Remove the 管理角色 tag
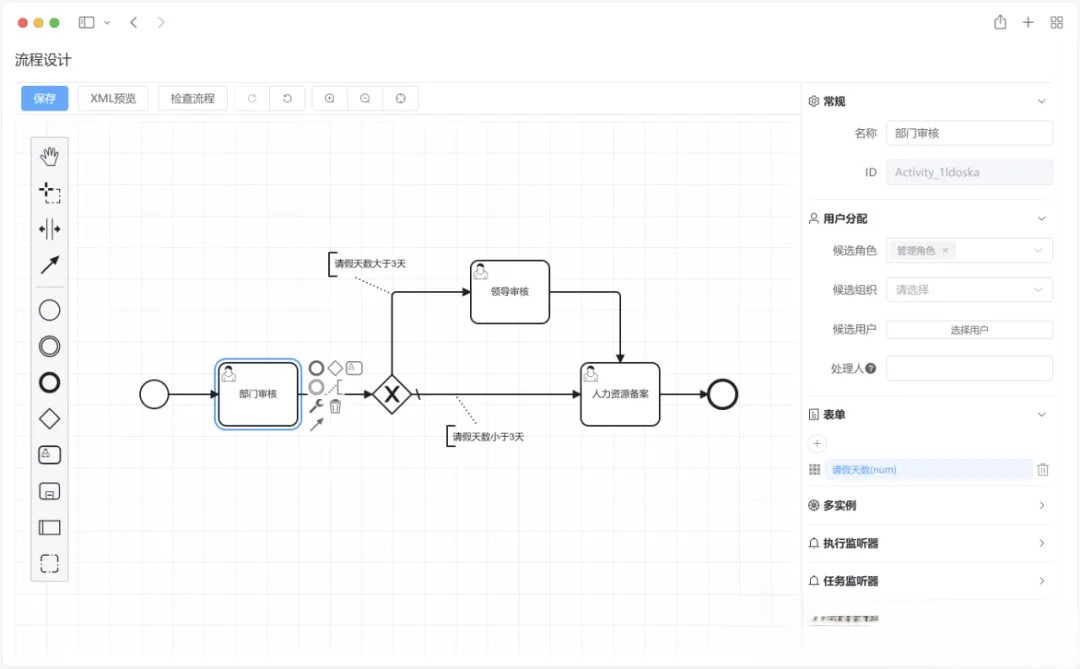 (x=945, y=250)
